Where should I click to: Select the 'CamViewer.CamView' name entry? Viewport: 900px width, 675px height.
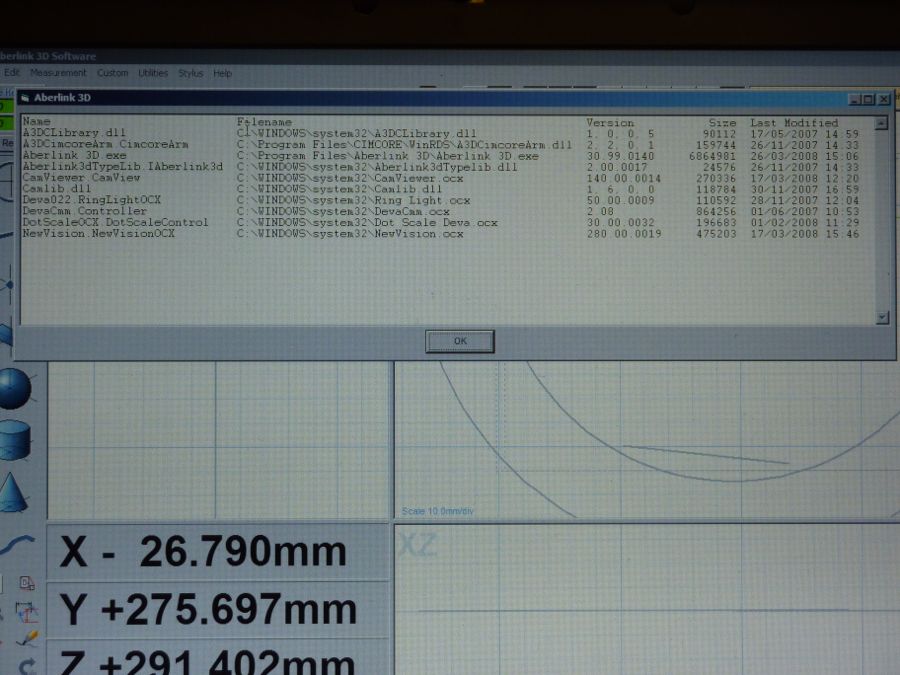coord(81,177)
